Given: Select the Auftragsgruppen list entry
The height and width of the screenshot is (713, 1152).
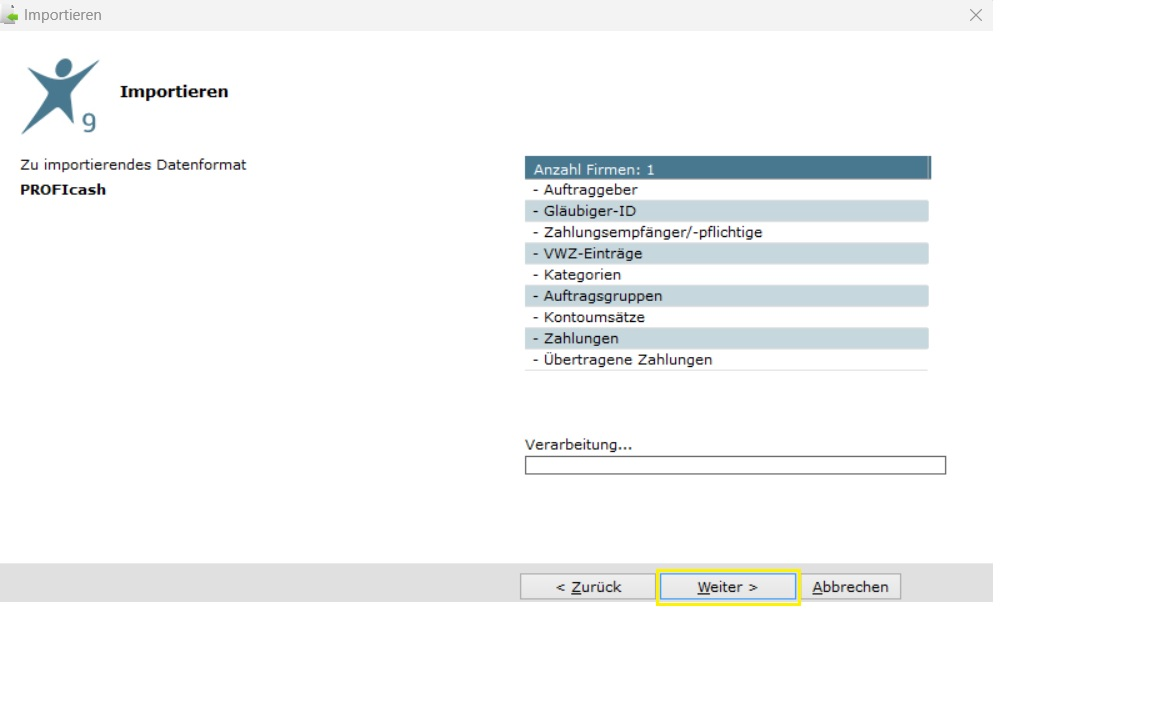Looking at the screenshot, I should 727,296.
